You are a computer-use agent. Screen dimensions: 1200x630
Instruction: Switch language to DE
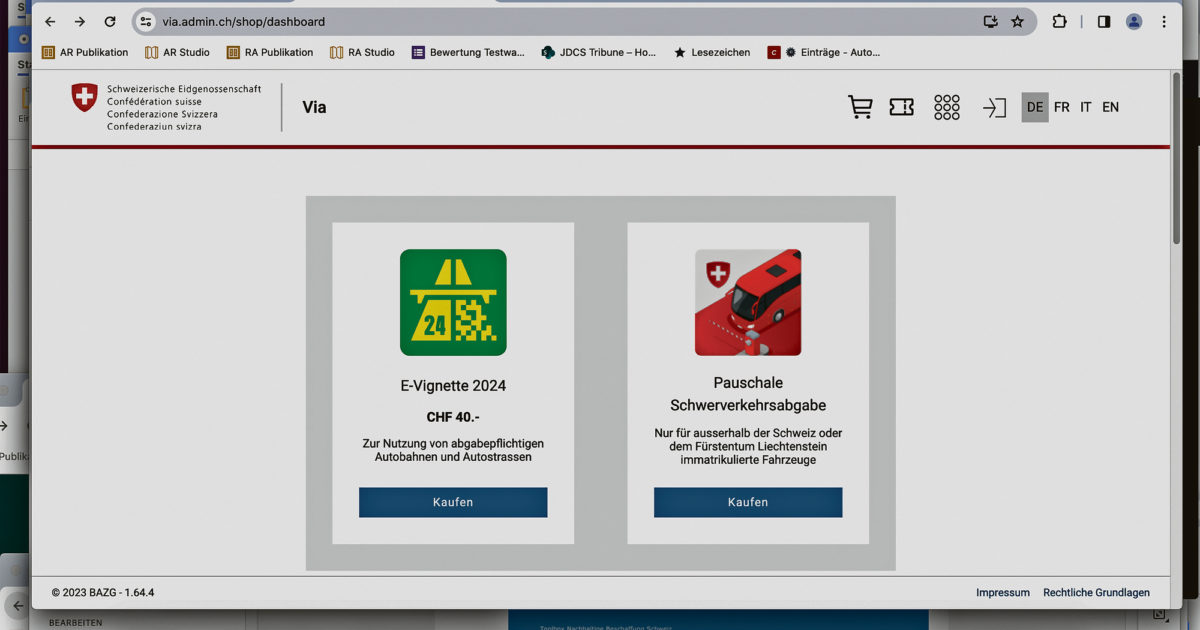pos(1035,107)
